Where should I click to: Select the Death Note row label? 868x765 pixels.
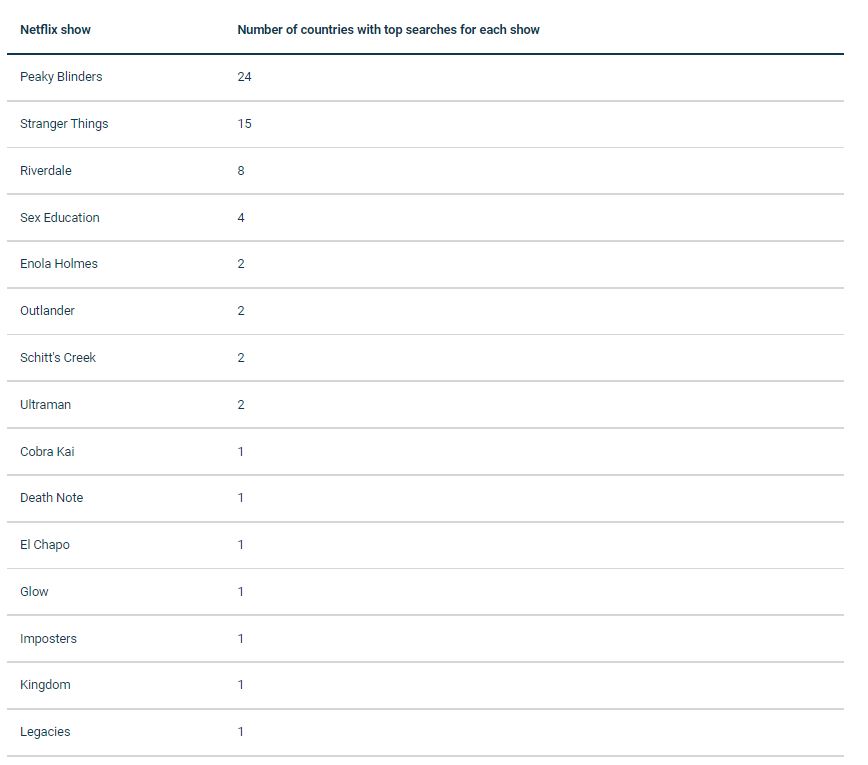(x=51, y=498)
